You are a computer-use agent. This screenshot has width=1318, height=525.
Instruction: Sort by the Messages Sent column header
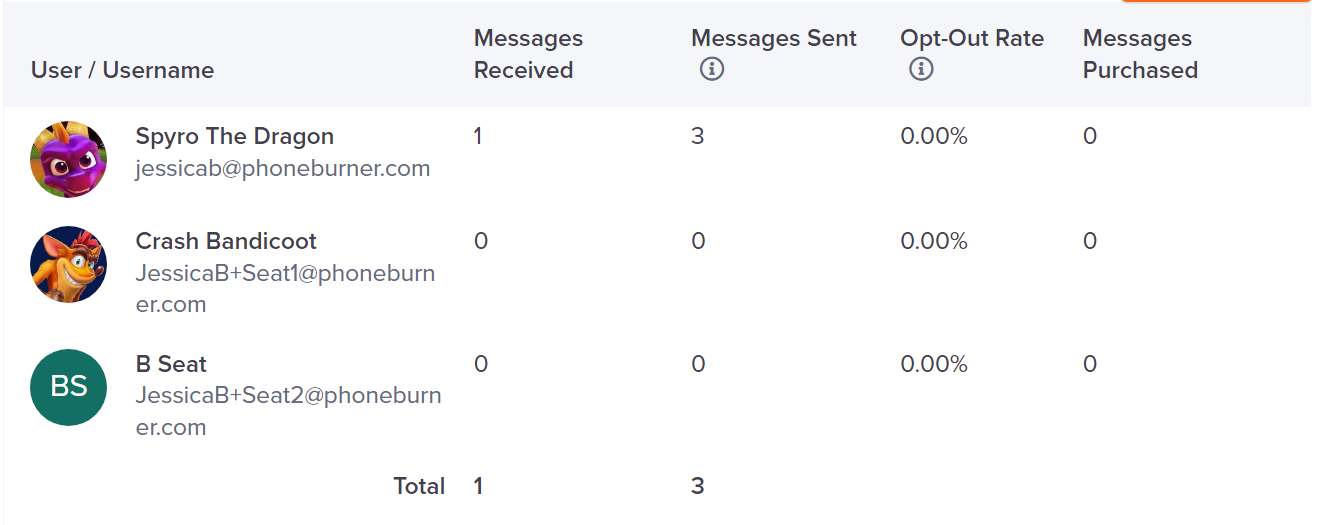tap(774, 38)
